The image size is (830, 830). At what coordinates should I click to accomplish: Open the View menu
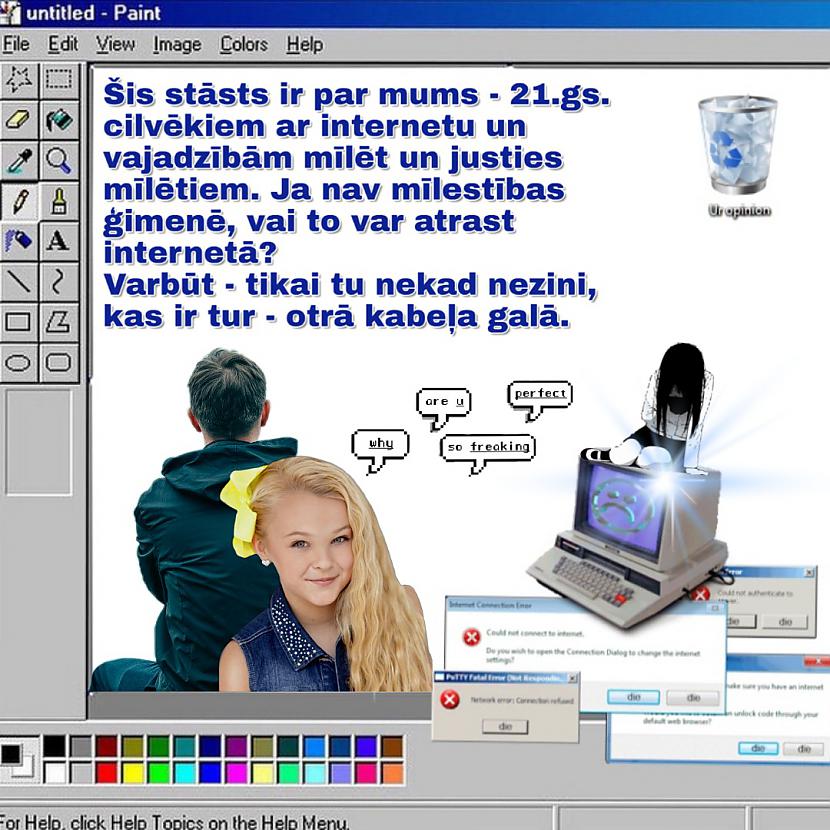point(115,44)
